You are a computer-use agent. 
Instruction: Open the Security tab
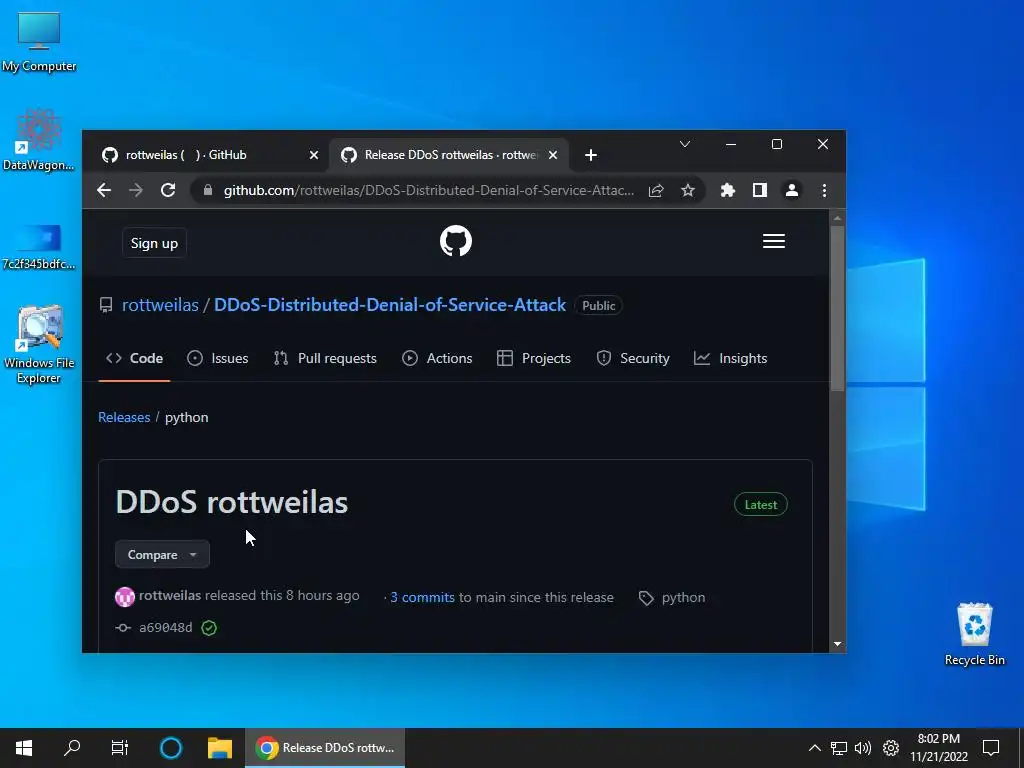coord(633,358)
